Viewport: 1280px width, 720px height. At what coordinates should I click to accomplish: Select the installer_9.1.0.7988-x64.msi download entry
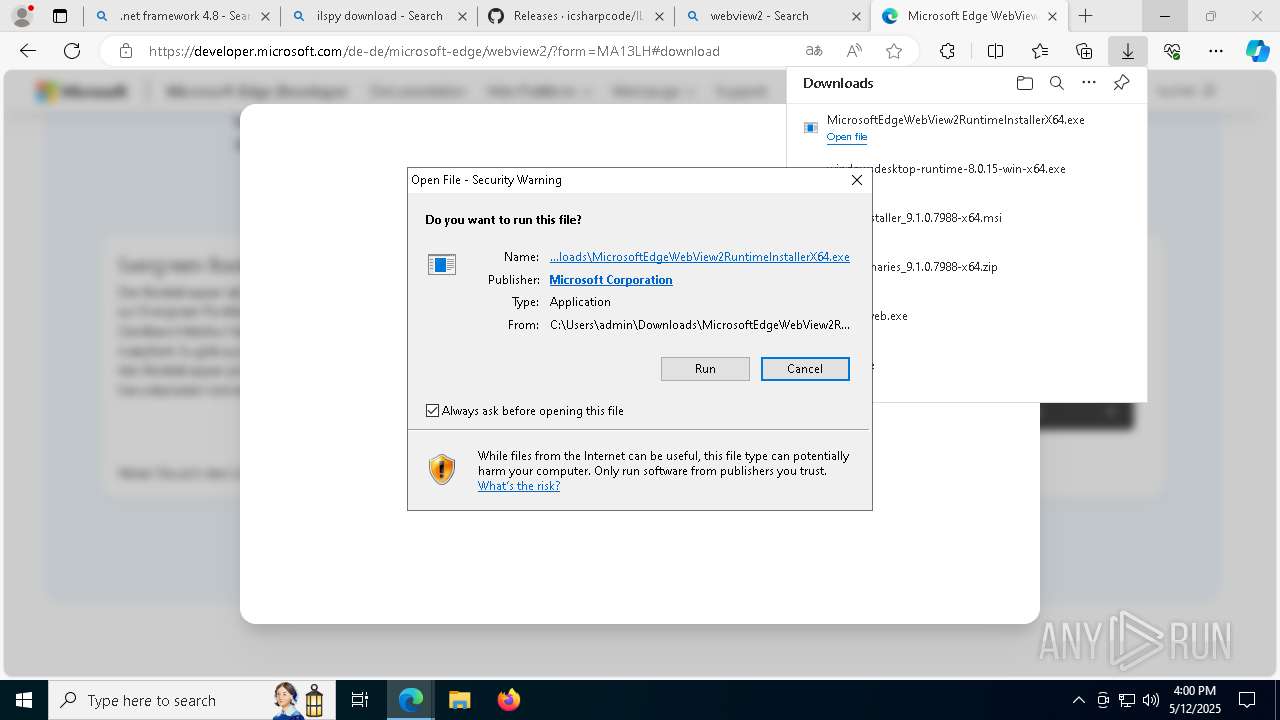click(965, 218)
